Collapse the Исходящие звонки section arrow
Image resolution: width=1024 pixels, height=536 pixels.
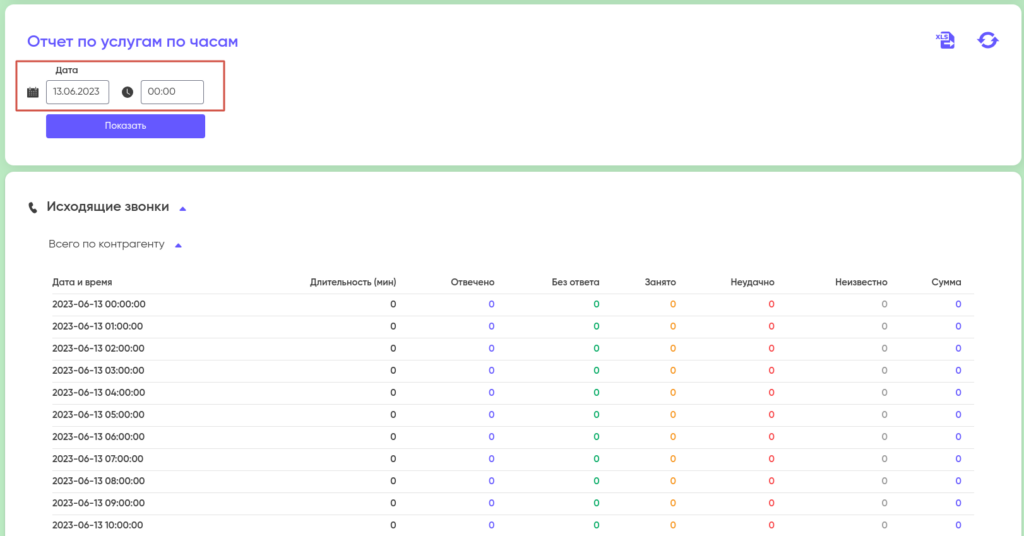pos(182,208)
